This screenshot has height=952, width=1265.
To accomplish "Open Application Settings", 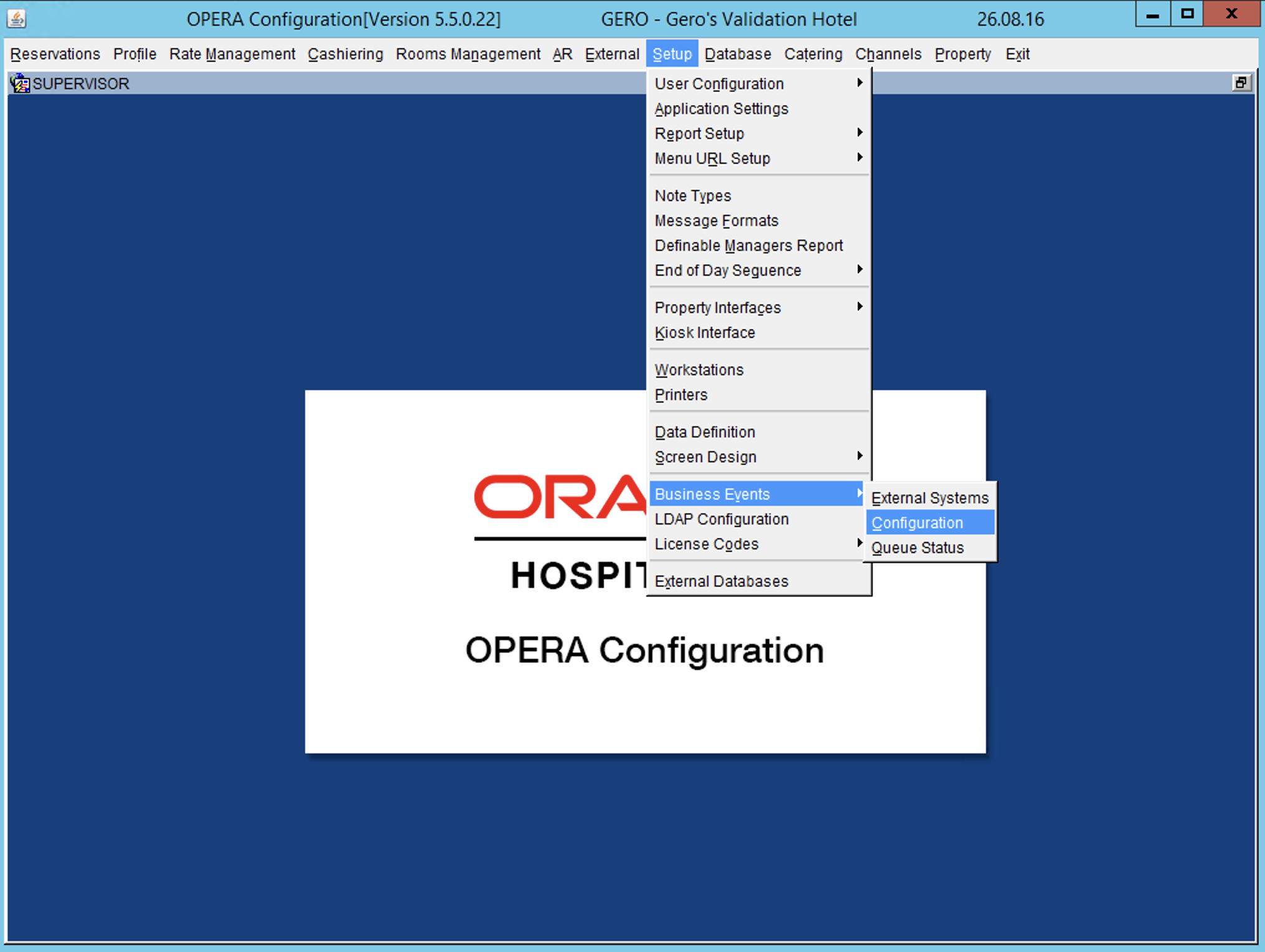I will point(721,108).
